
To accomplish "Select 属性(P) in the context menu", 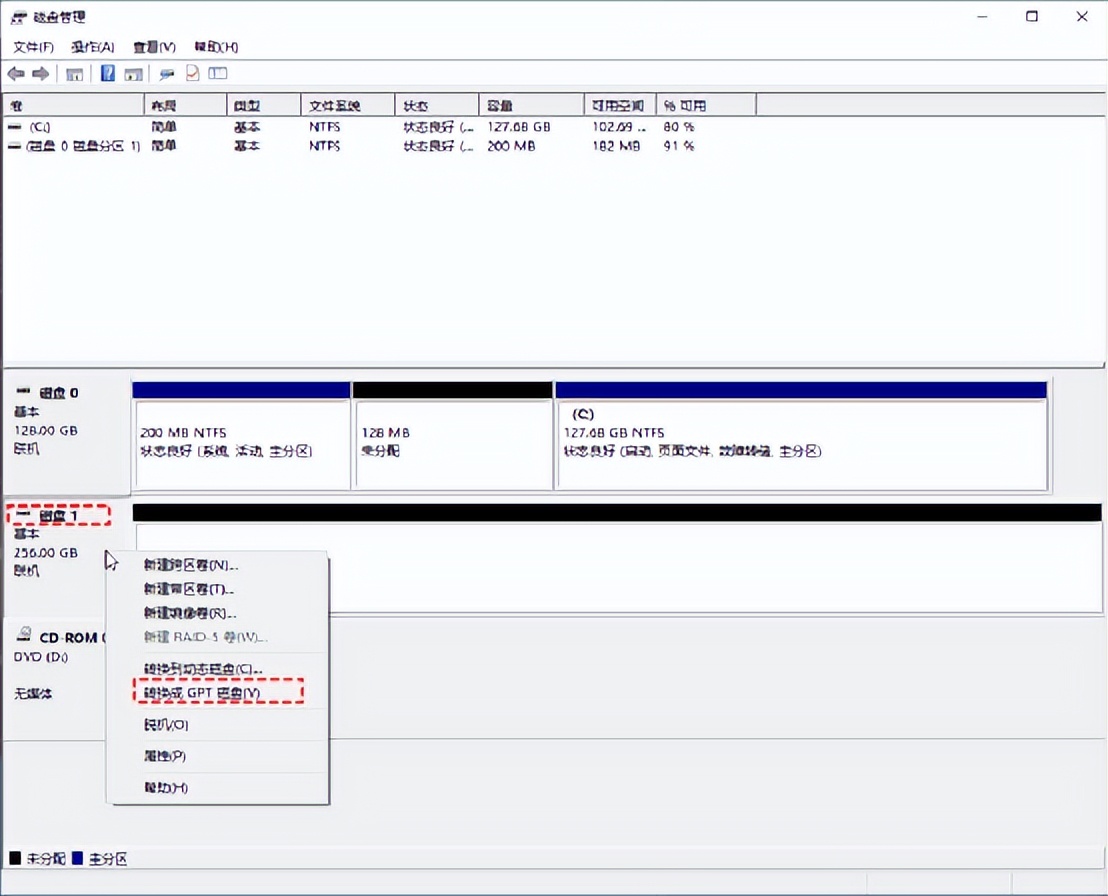I will (x=165, y=756).
